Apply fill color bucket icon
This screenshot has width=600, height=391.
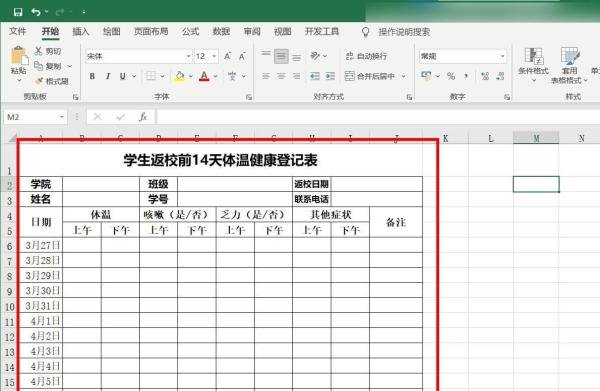click(179, 76)
